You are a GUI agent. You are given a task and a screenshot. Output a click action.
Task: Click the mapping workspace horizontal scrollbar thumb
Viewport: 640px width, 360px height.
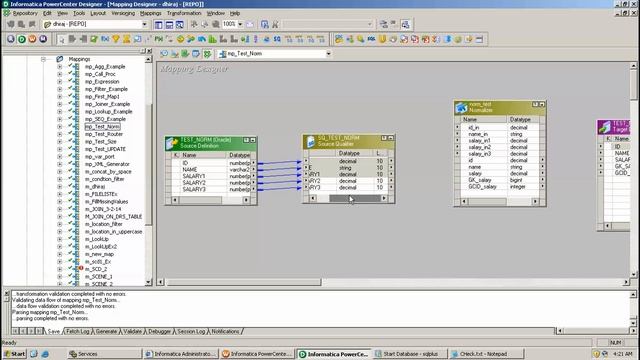click(x=243, y=282)
